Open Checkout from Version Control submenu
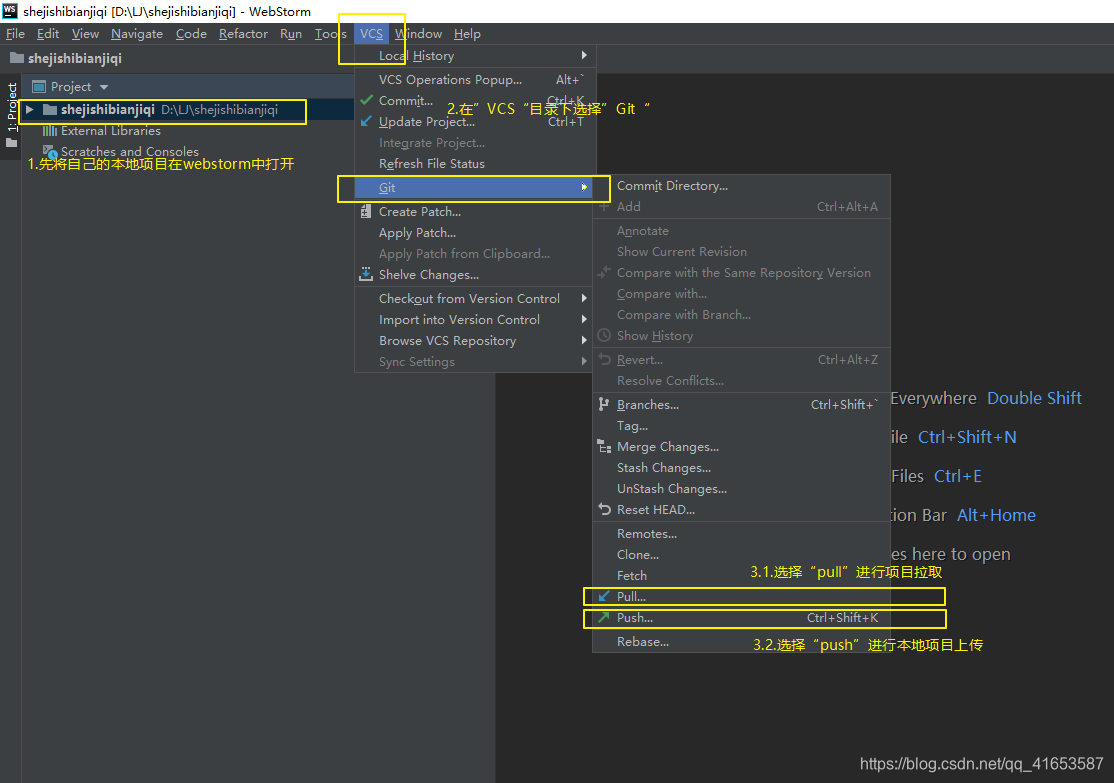 pos(475,298)
